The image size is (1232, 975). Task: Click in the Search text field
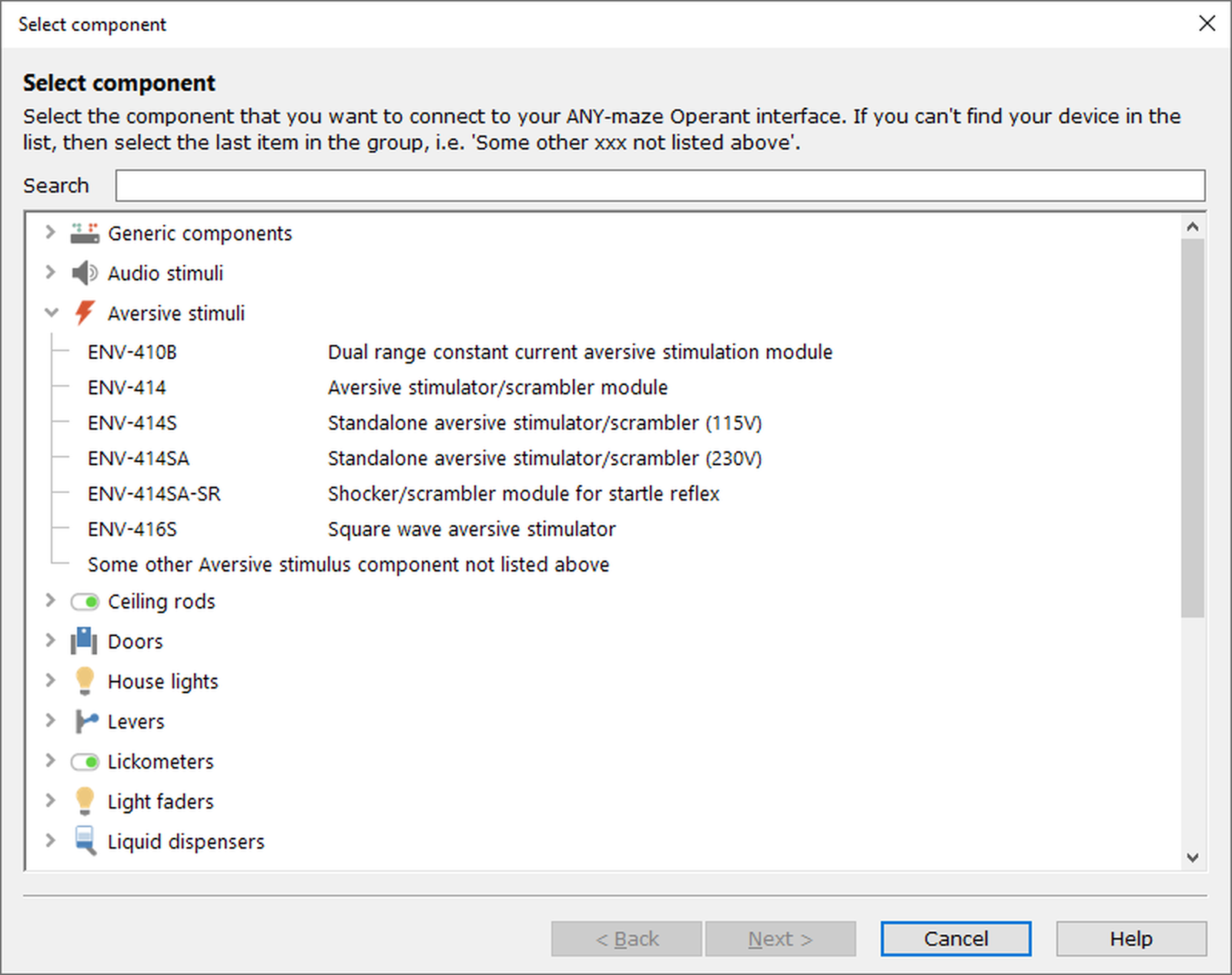point(660,186)
